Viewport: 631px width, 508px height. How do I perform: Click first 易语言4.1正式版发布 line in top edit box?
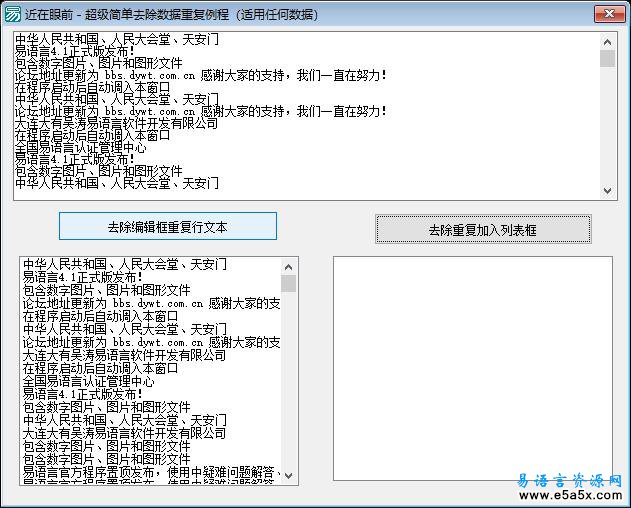click(x=74, y=51)
